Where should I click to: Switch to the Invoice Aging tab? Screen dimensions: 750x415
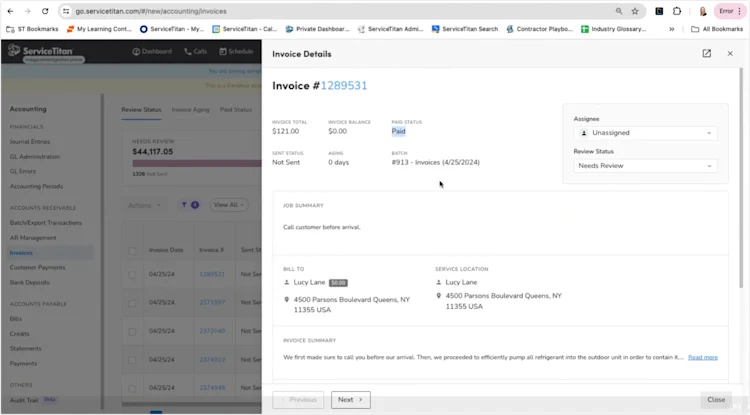[x=190, y=109]
